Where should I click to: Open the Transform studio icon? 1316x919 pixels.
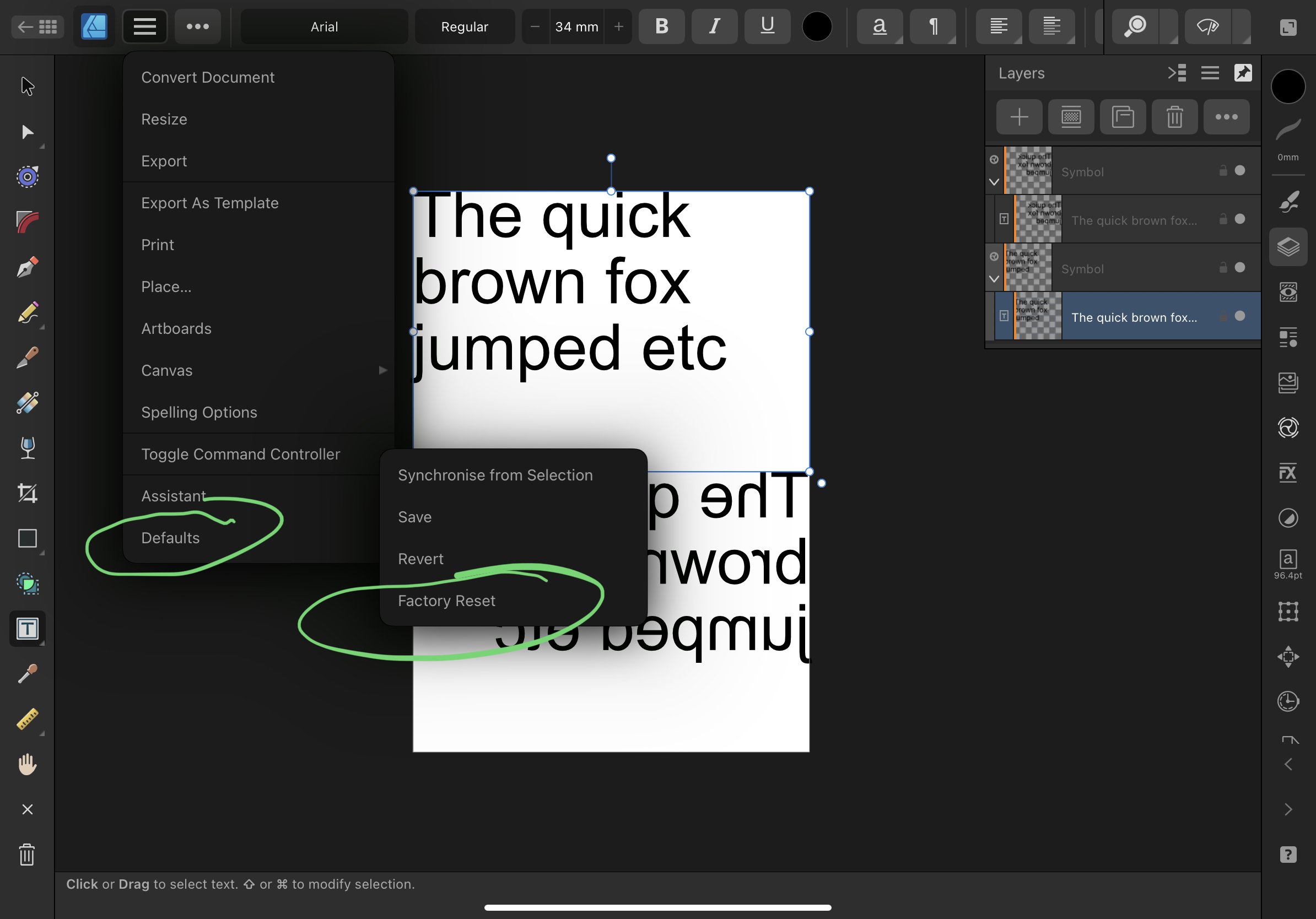tap(1288, 612)
